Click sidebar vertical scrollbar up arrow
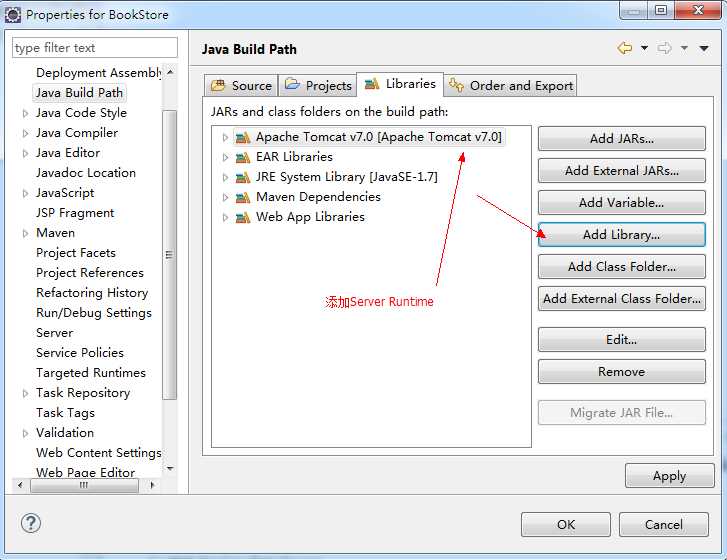This screenshot has width=727, height=560. click(x=170, y=72)
